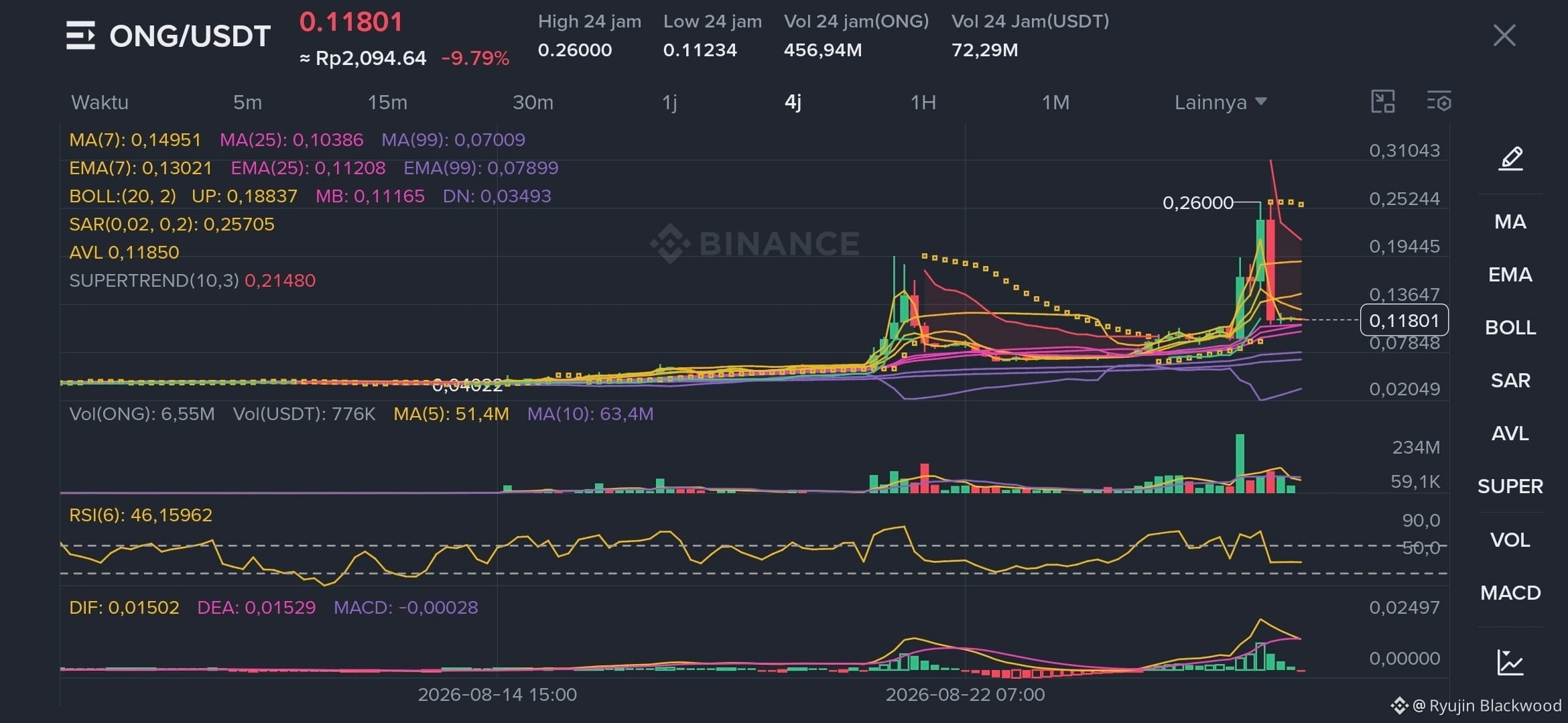The height and width of the screenshot is (723, 1568).
Task: Open the line chart style icon
Action: [x=1510, y=662]
